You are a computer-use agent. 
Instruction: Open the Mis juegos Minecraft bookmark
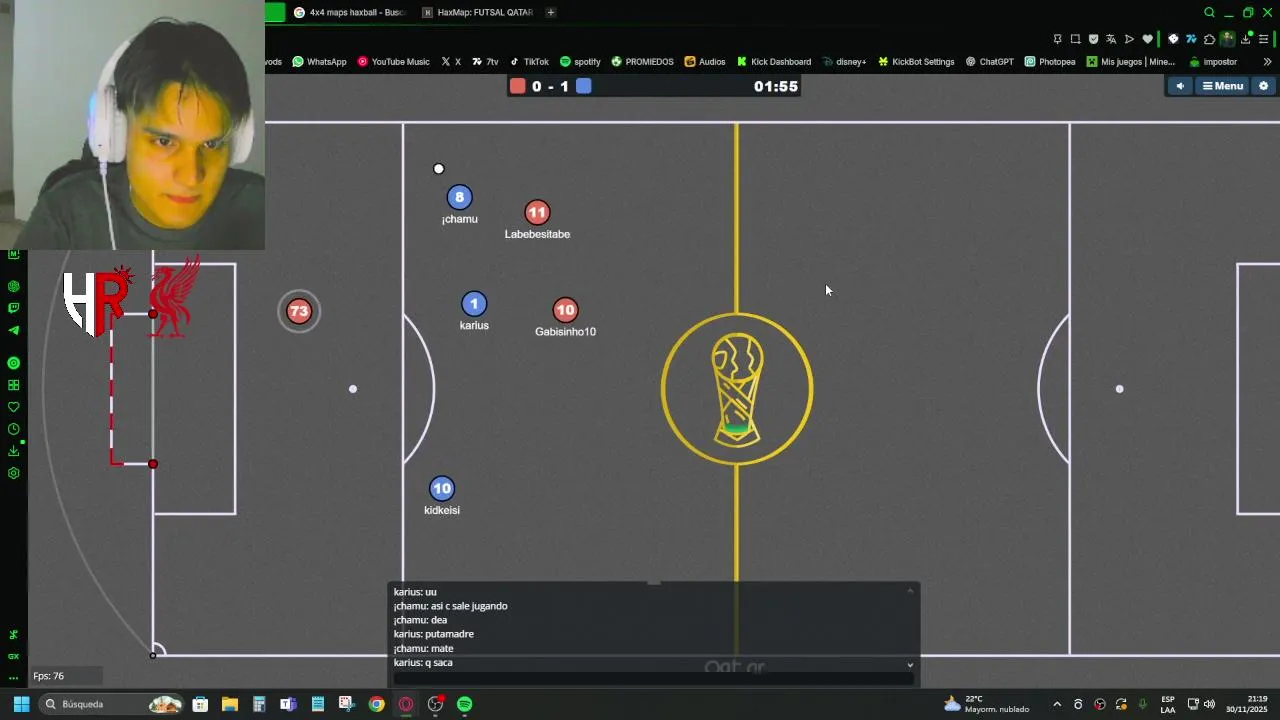[1131, 62]
